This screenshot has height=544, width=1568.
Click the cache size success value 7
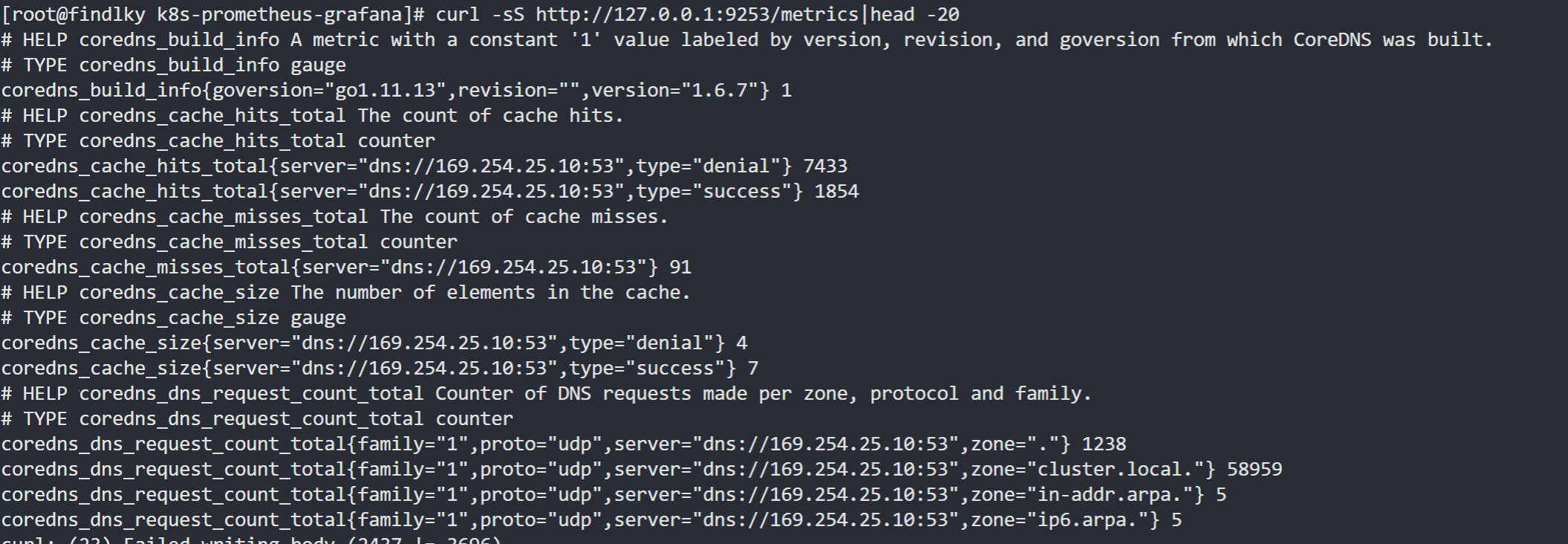tap(752, 368)
